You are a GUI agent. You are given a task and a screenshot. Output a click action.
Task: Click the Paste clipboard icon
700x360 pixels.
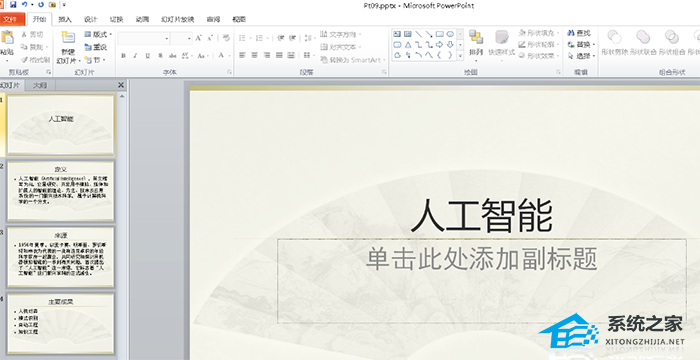(7, 38)
